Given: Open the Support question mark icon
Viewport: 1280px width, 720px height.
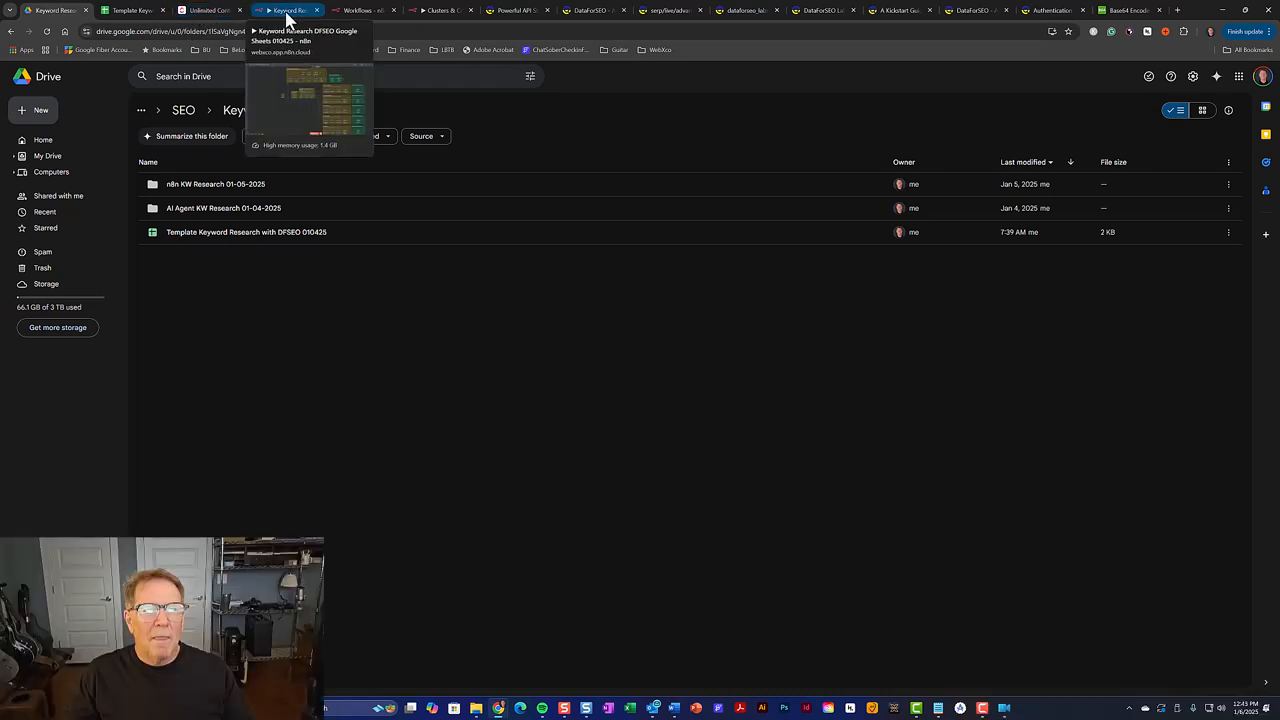Looking at the screenshot, I should click(x=1171, y=76).
